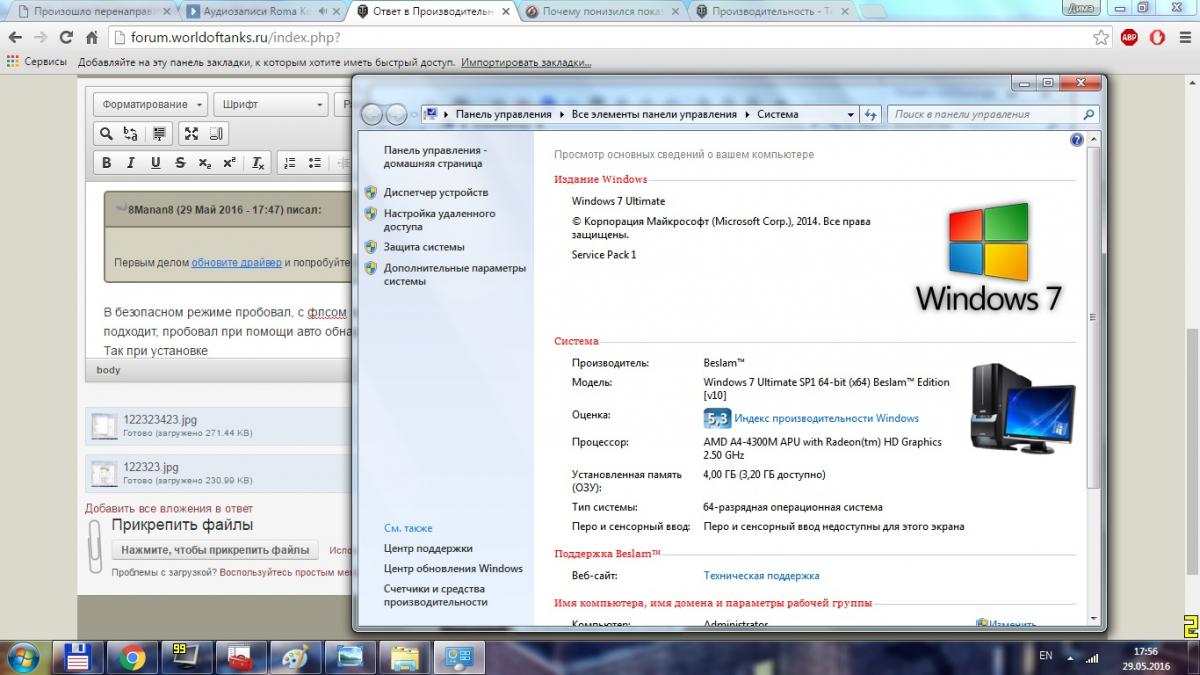Open the address bar history dropdown arrow

coord(851,114)
